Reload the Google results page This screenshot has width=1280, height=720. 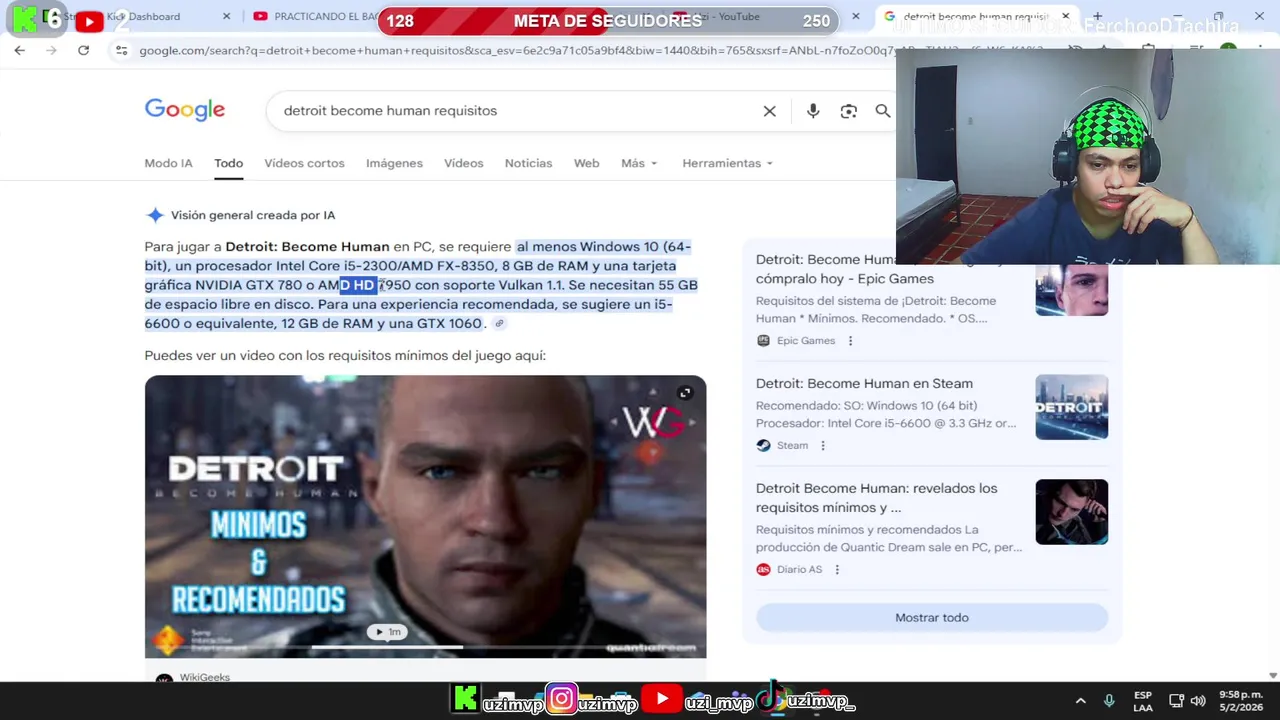click(83, 50)
